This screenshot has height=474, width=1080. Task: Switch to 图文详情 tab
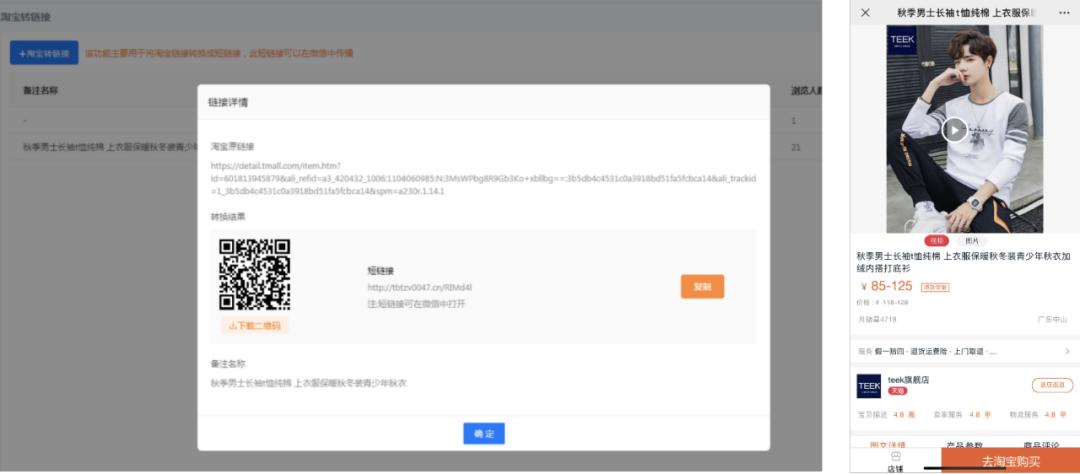point(888,445)
